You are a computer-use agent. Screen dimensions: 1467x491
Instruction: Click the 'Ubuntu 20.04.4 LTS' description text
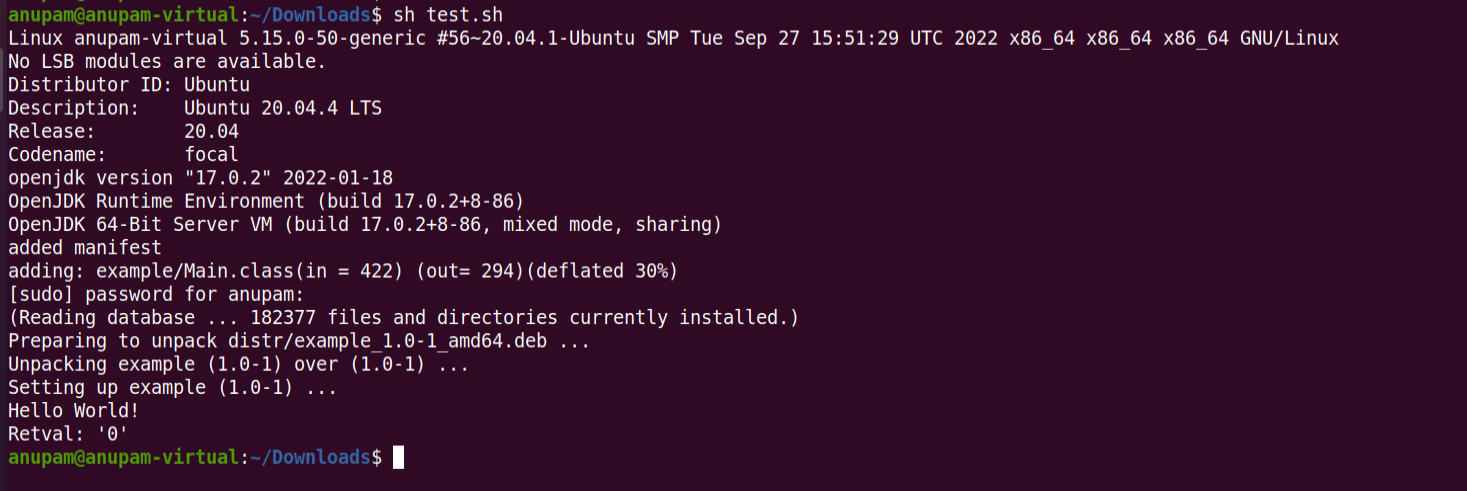point(283,108)
